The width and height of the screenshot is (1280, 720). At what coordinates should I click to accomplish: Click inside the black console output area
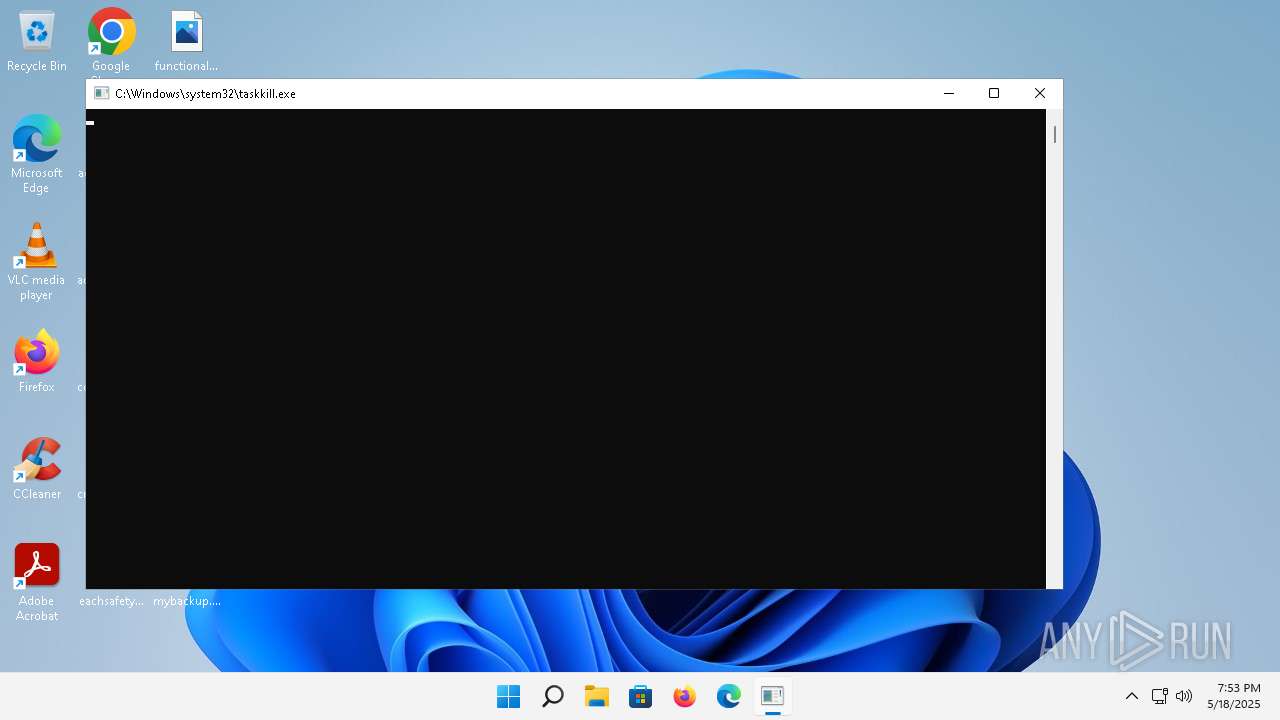(566, 349)
